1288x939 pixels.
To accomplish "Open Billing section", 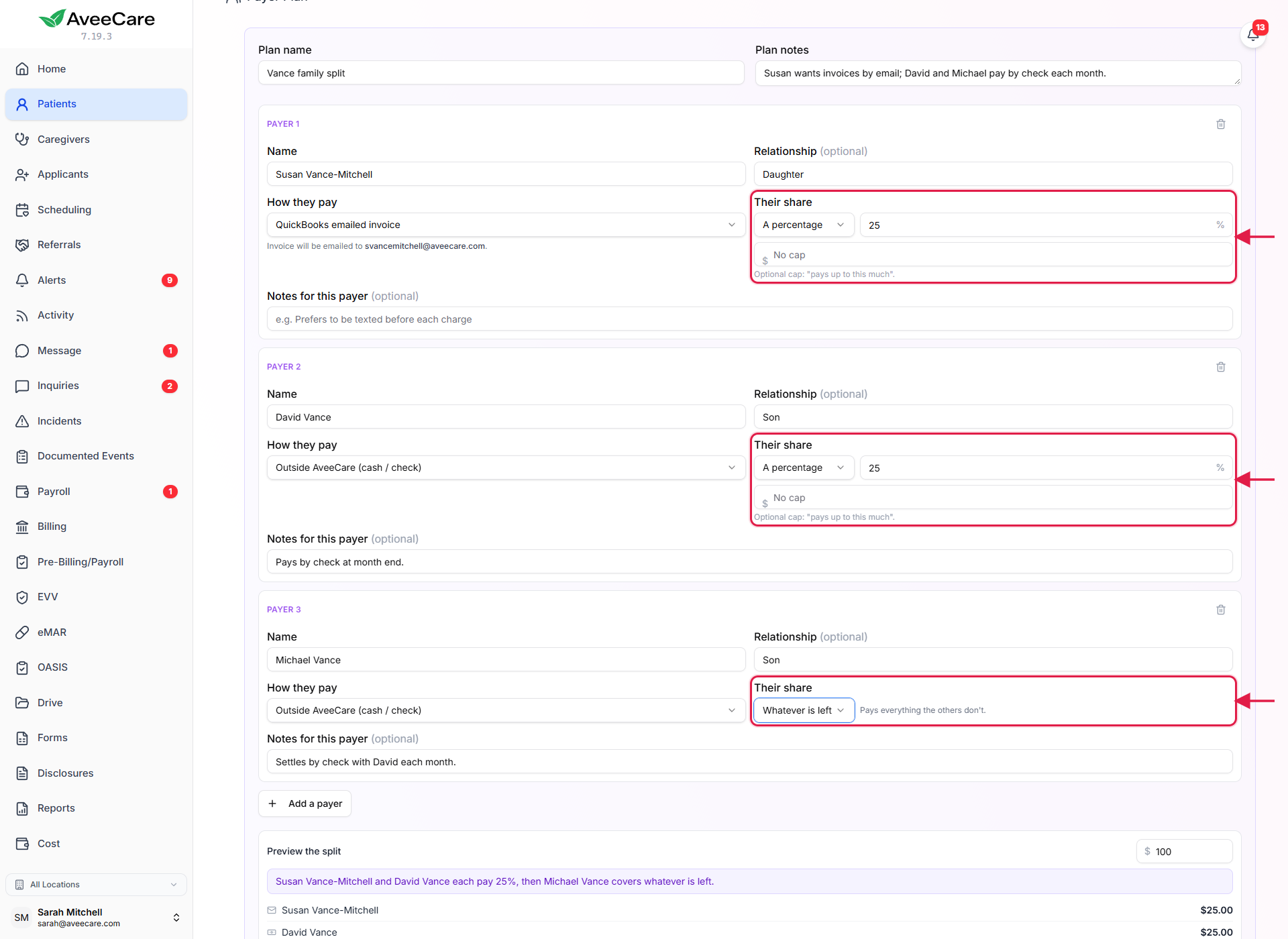I will (96, 527).
